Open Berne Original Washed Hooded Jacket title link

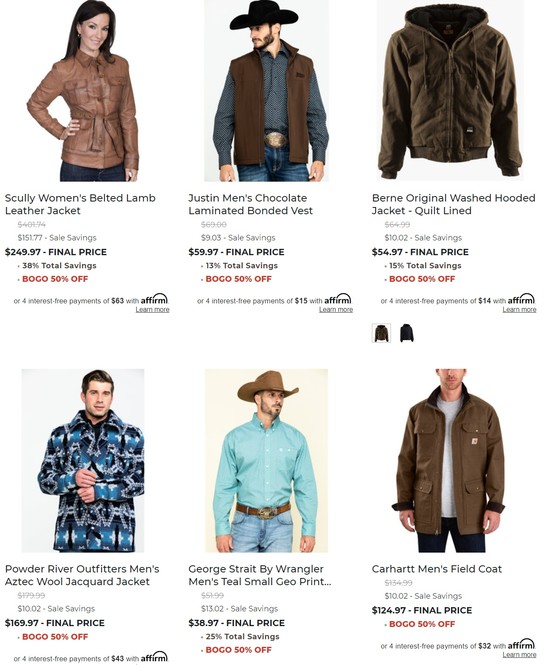click(x=453, y=204)
